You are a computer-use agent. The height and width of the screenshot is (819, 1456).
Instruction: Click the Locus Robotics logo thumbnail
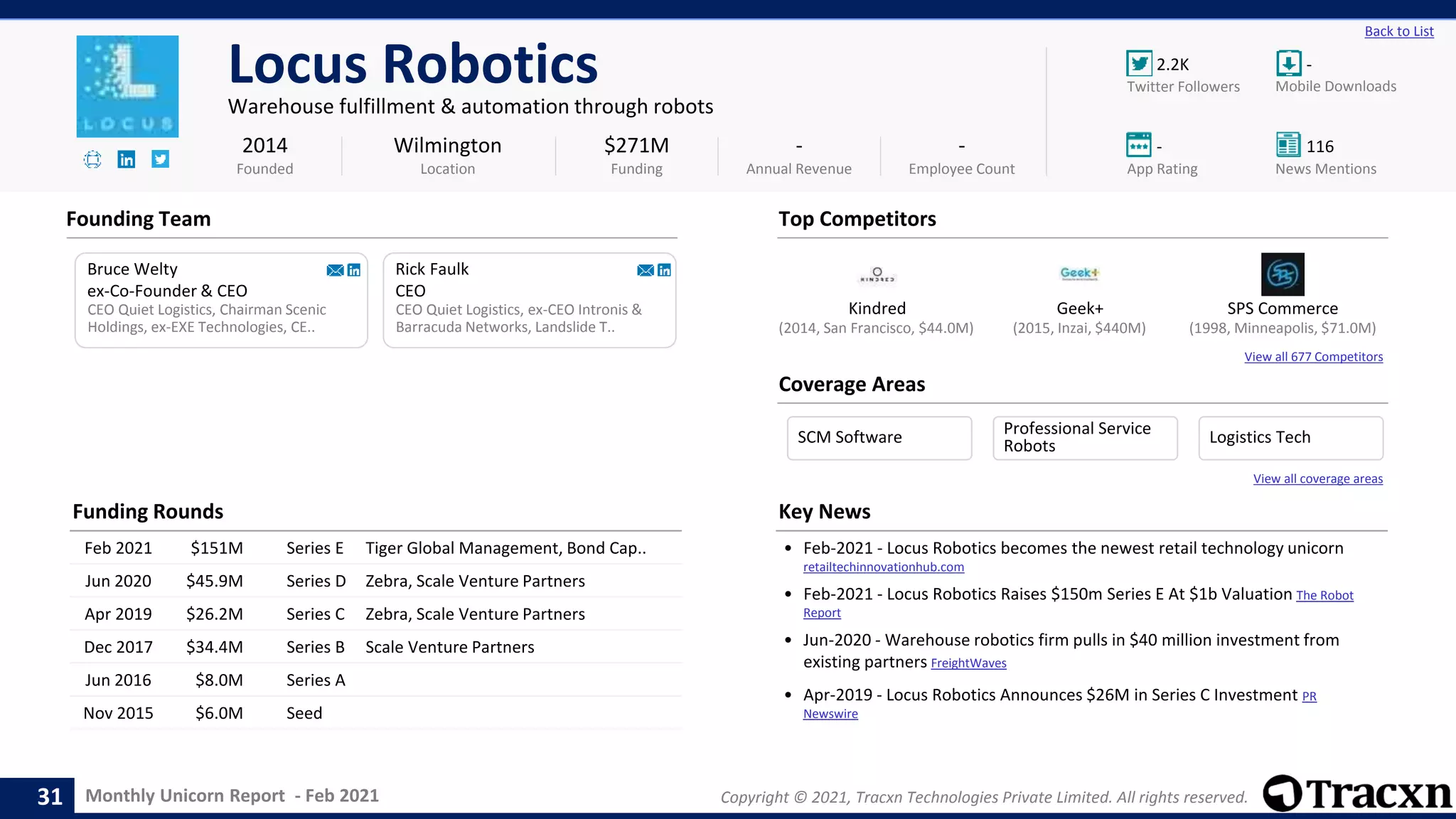click(x=127, y=86)
